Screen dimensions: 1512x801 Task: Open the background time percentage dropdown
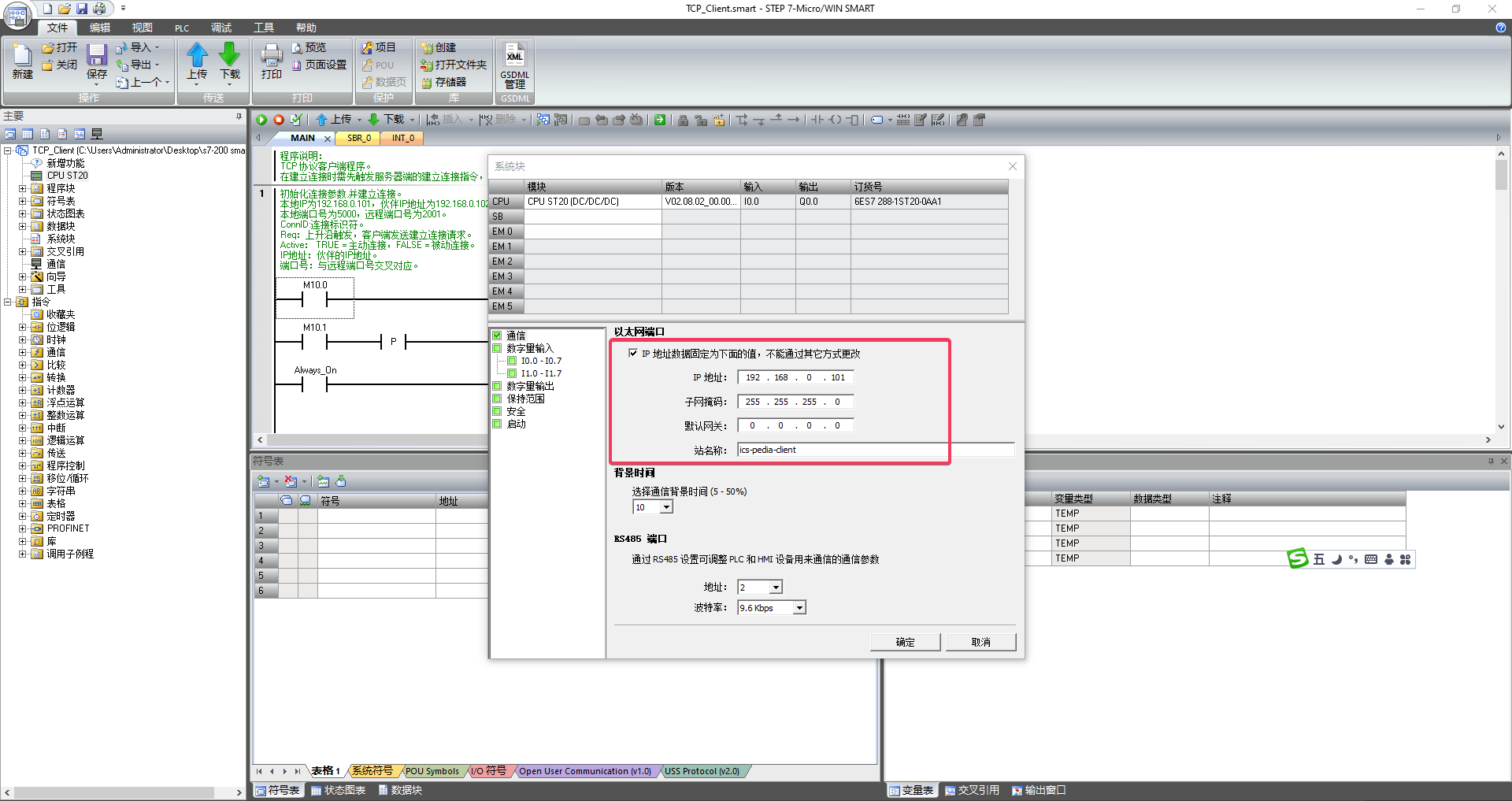coord(666,507)
